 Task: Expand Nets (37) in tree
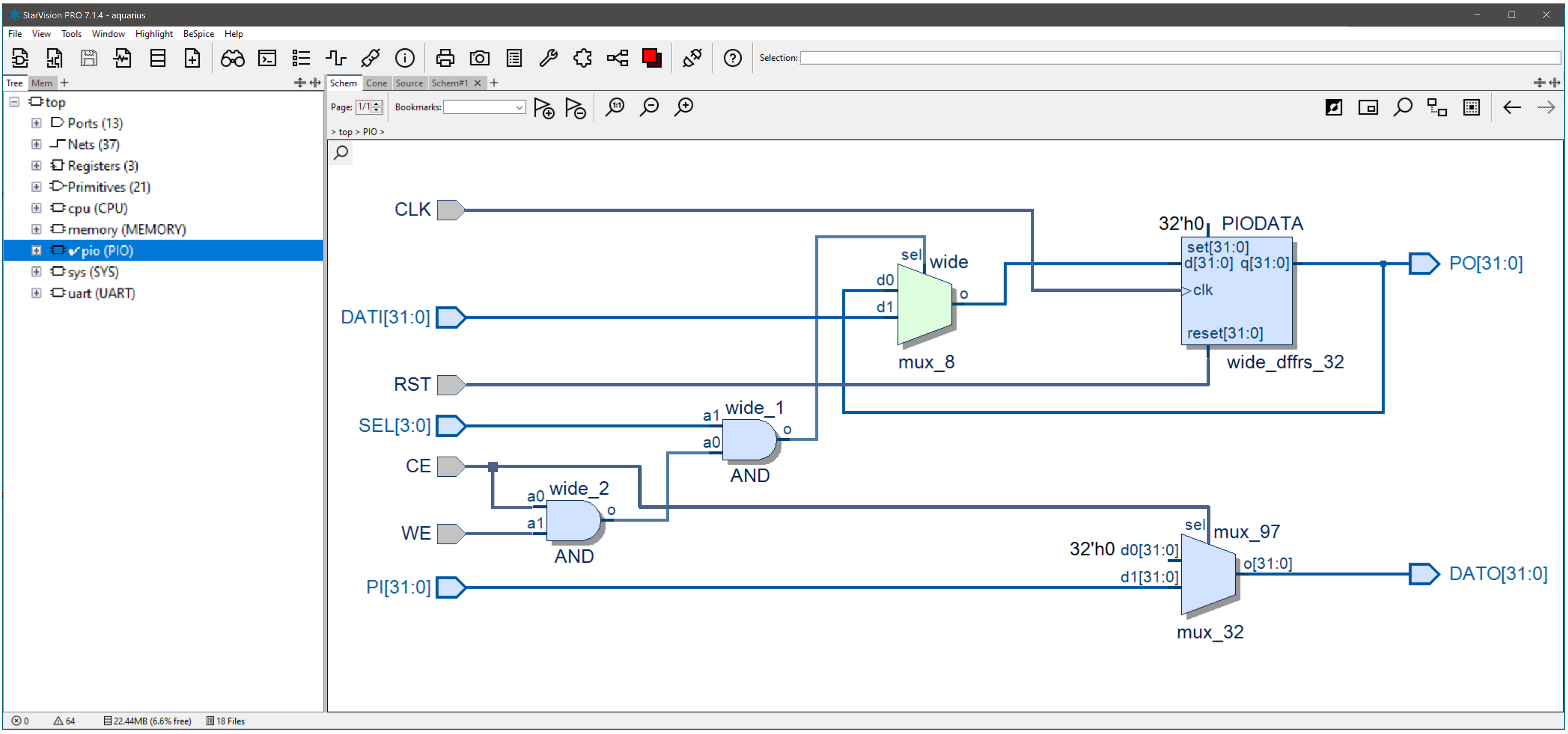coord(36,144)
